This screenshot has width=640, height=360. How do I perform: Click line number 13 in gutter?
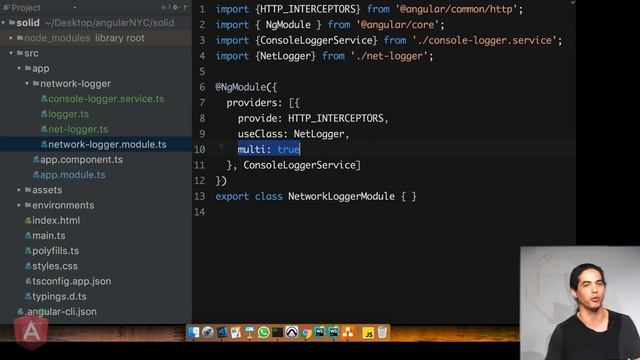click(200, 196)
